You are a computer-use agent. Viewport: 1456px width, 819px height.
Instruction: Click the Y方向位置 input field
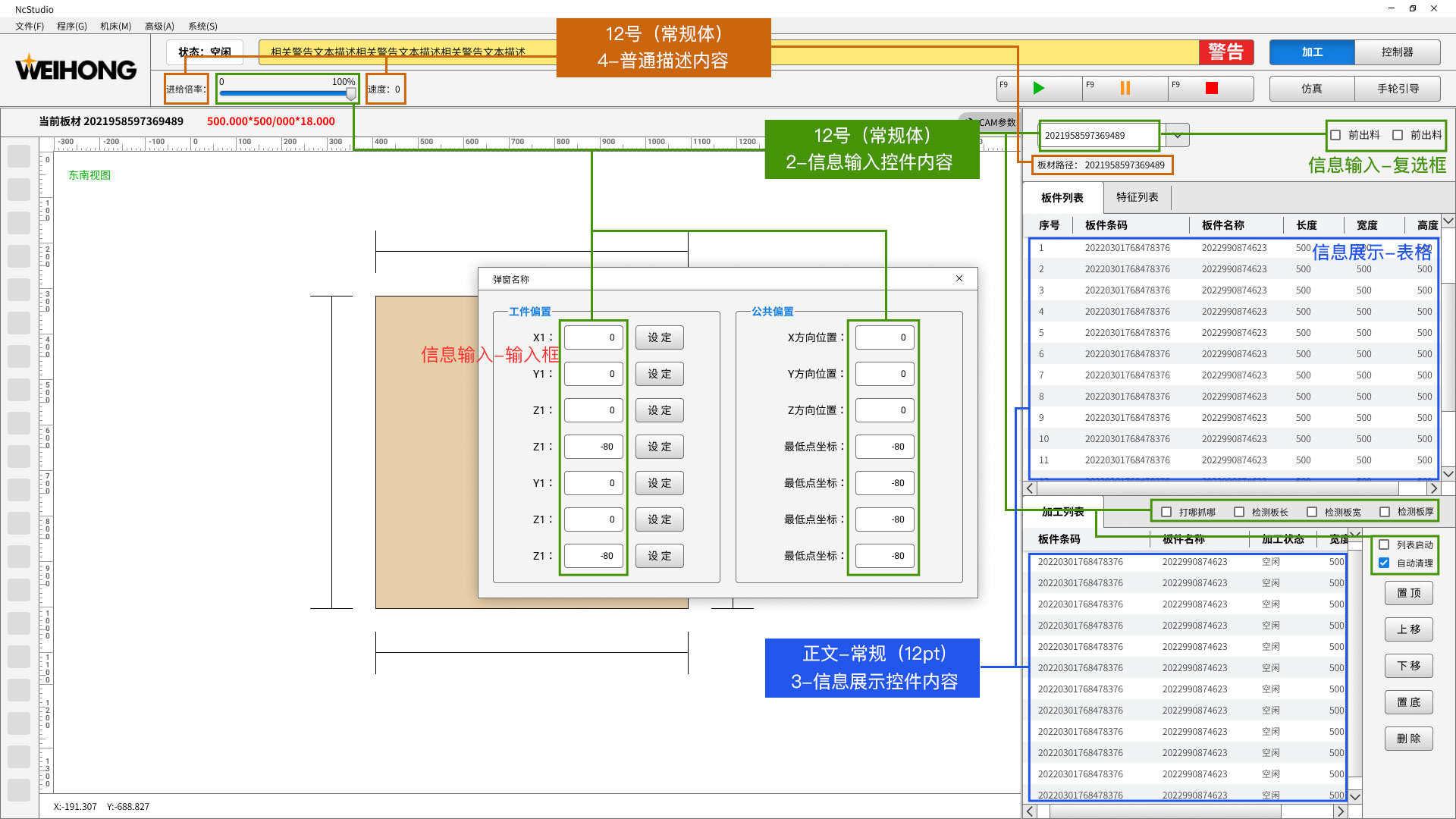click(884, 374)
